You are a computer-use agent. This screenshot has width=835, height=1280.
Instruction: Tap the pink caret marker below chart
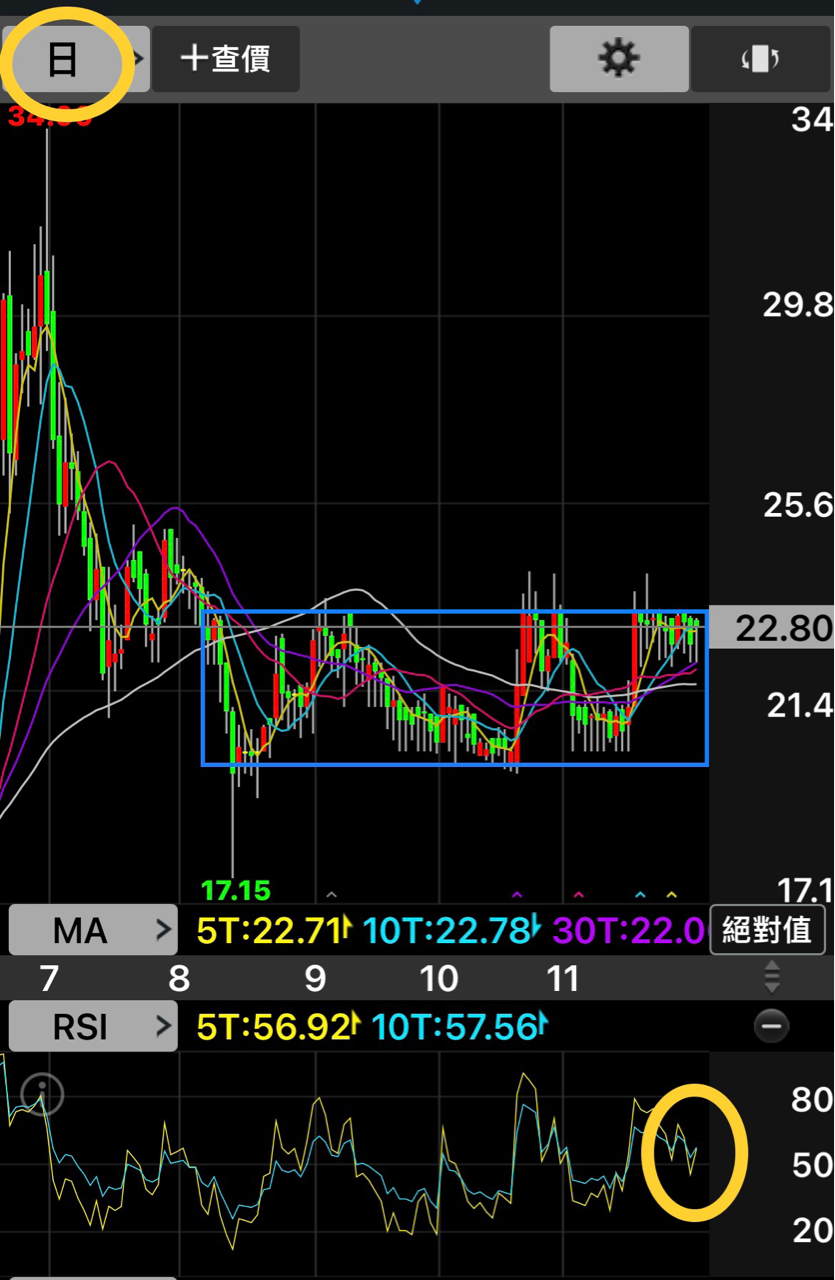[578, 894]
